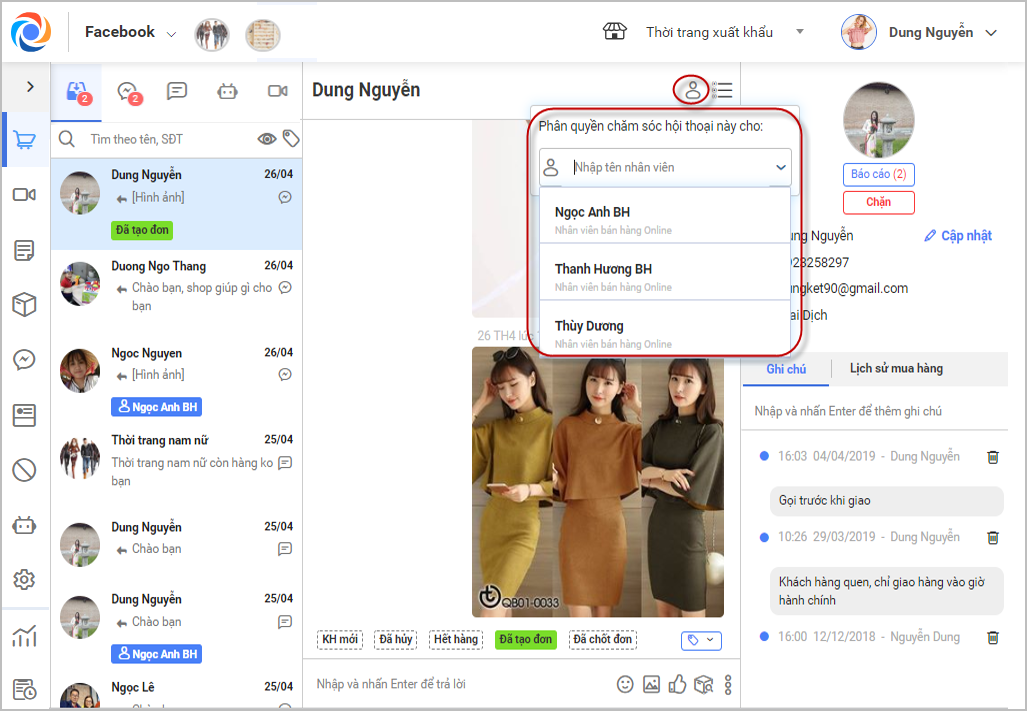Open the conversation list-options icon
Screen dimensions: 1027x711
(x=722, y=90)
